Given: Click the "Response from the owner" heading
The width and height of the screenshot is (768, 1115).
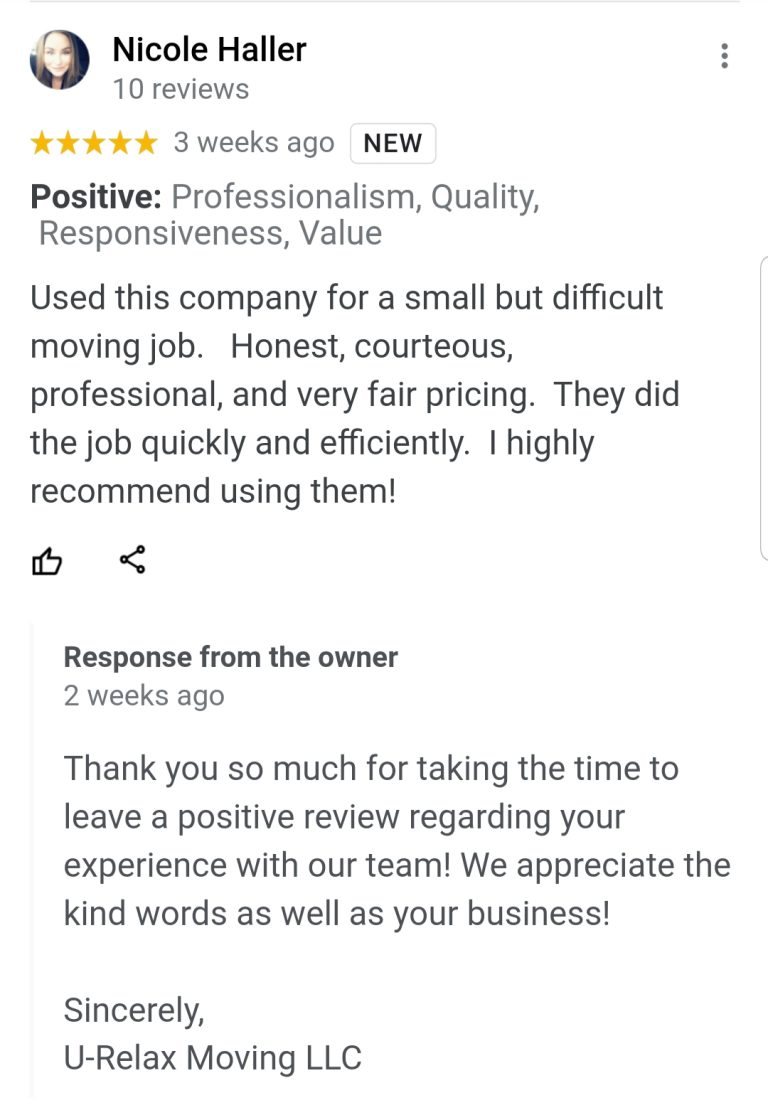Looking at the screenshot, I should 230,657.
